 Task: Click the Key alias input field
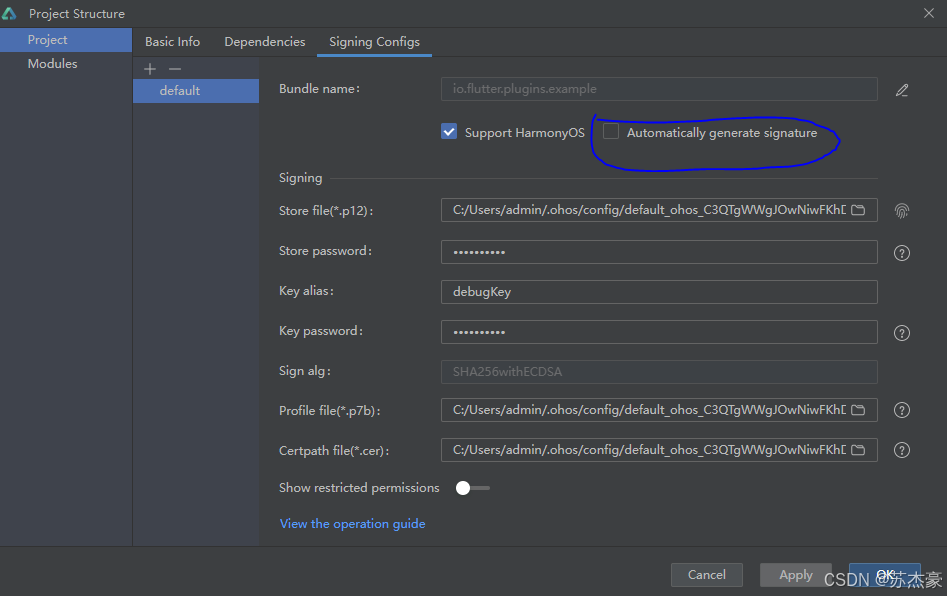coord(659,291)
